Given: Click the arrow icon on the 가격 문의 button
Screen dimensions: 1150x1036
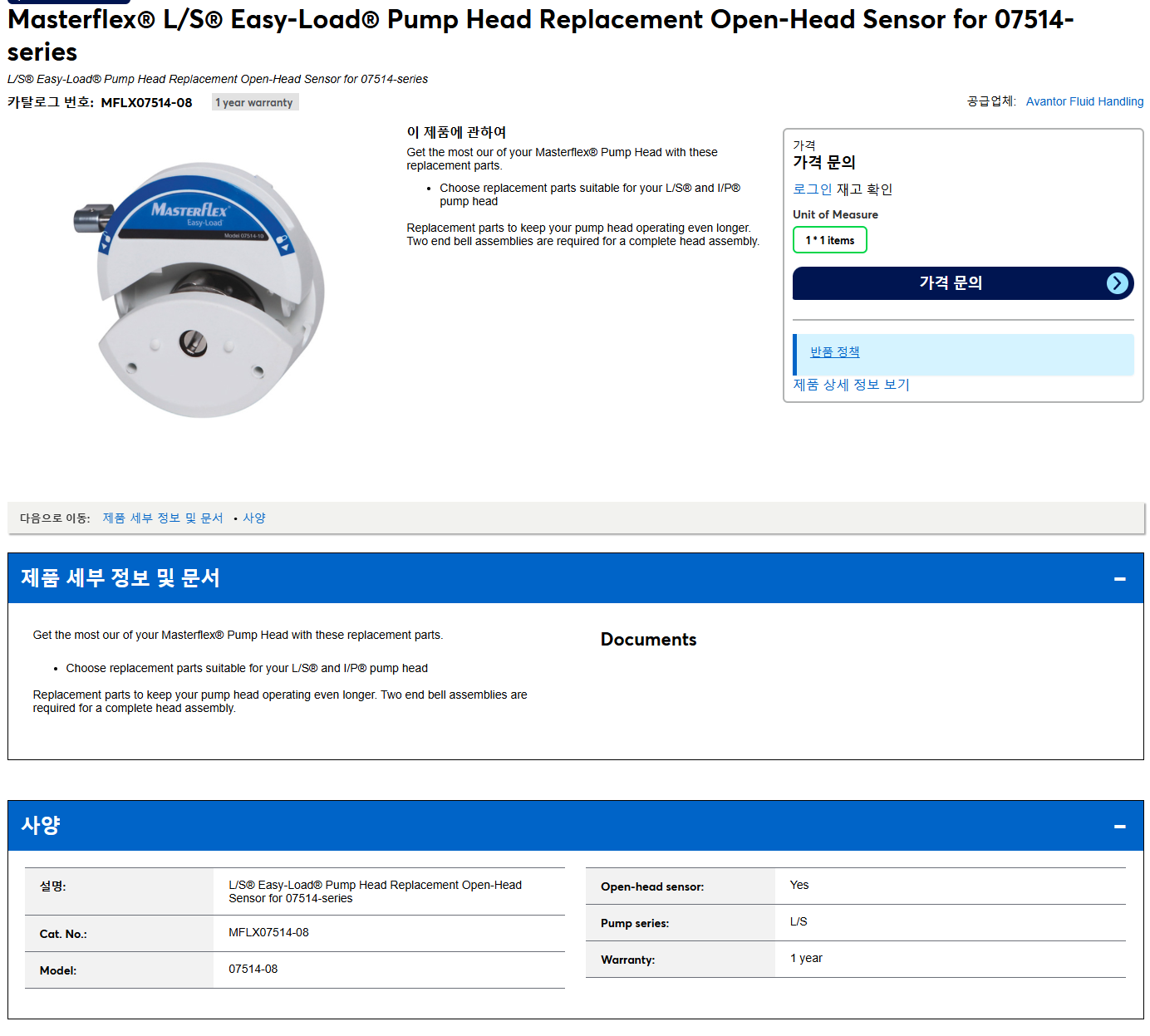Looking at the screenshot, I should coord(1118,283).
